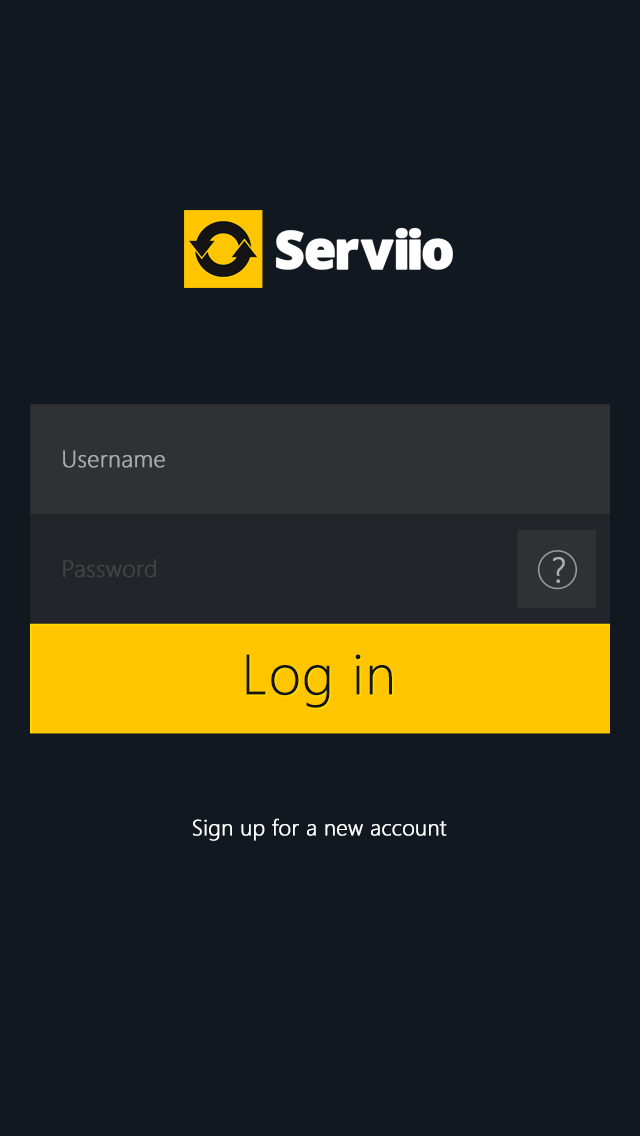Screen dimensions: 640x1136
Task: Click the yellow Log in button
Action: pos(320,678)
